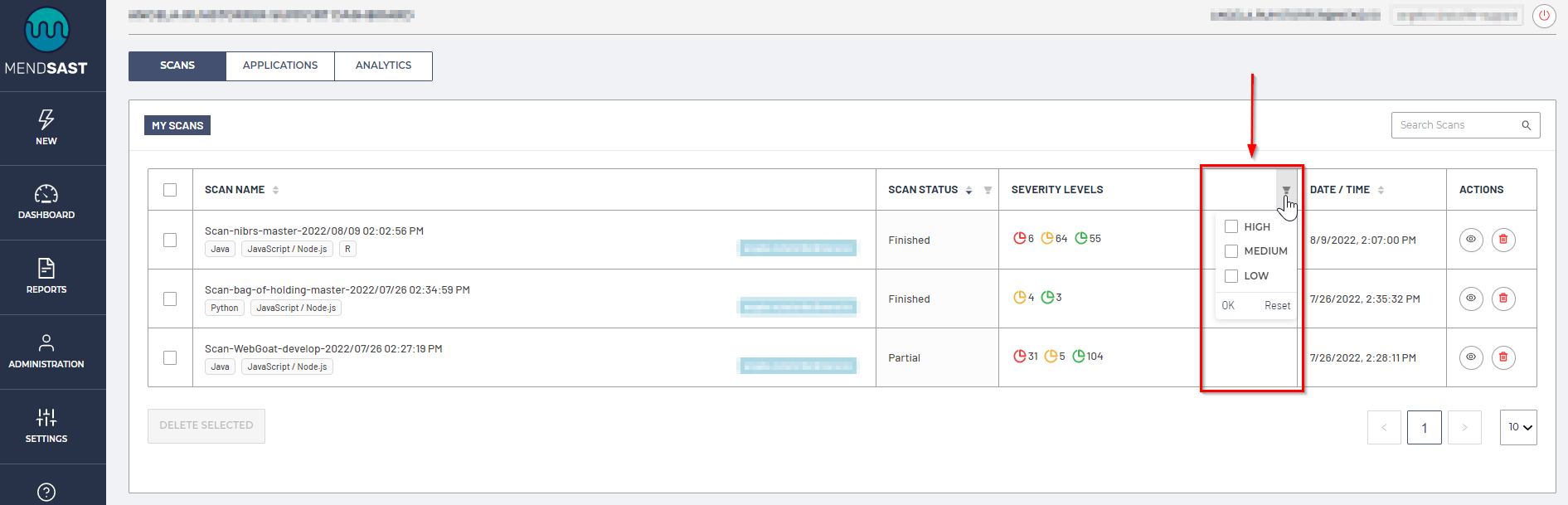Select the Scan-bag-of-holding-master row checkbox
The height and width of the screenshot is (505, 1568).
pyautogui.click(x=170, y=299)
